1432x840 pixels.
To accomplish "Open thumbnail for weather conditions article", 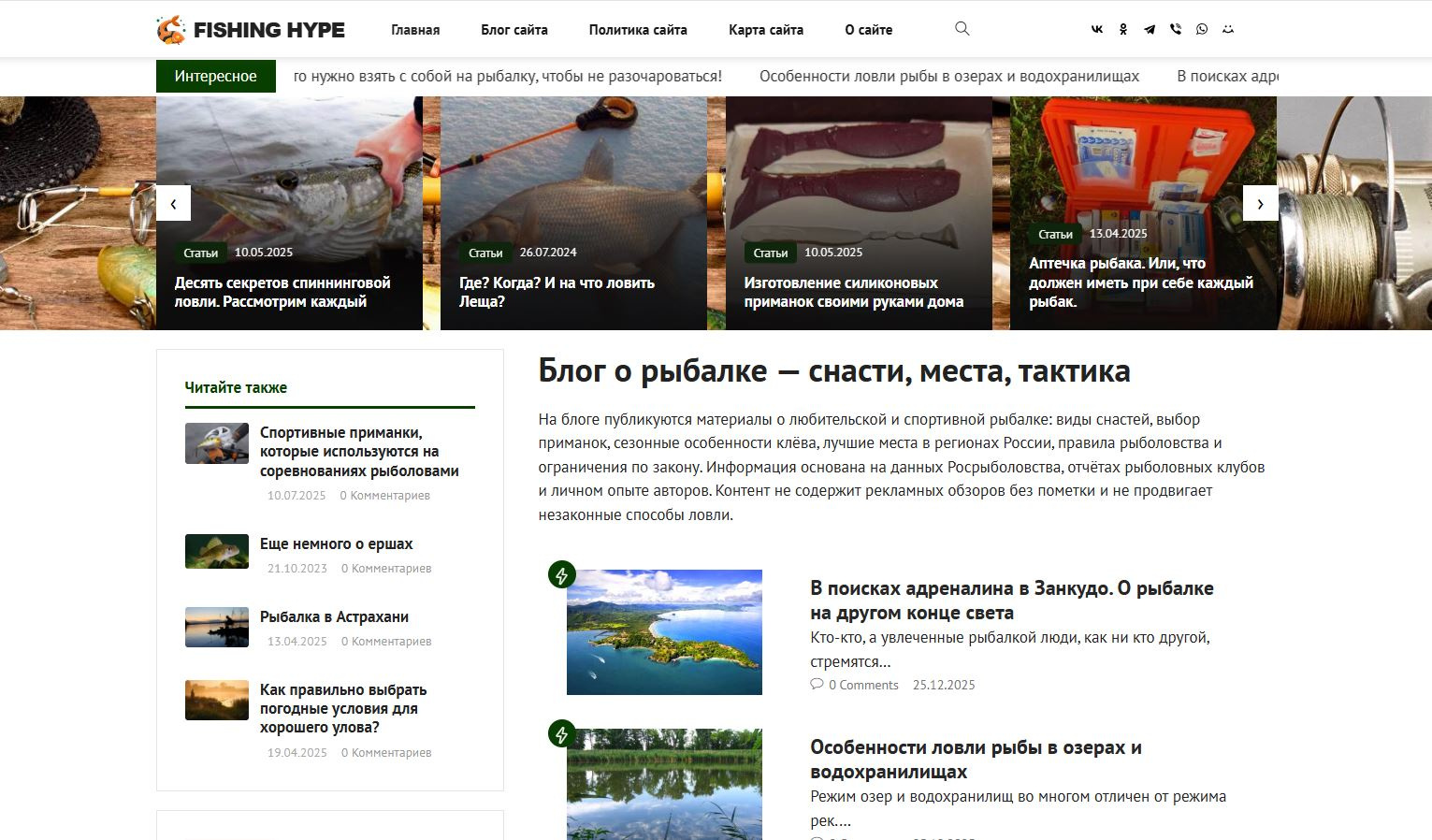I will [217, 700].
